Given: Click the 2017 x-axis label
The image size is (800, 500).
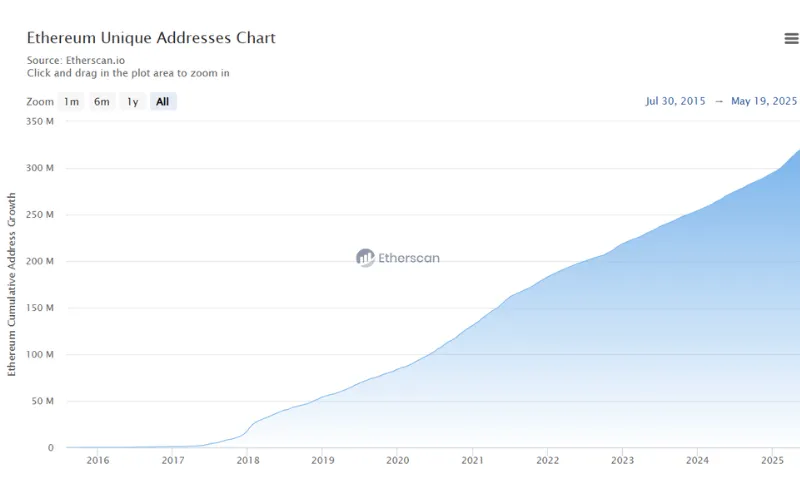Looking at the screenshot, I should coord(173,460).
